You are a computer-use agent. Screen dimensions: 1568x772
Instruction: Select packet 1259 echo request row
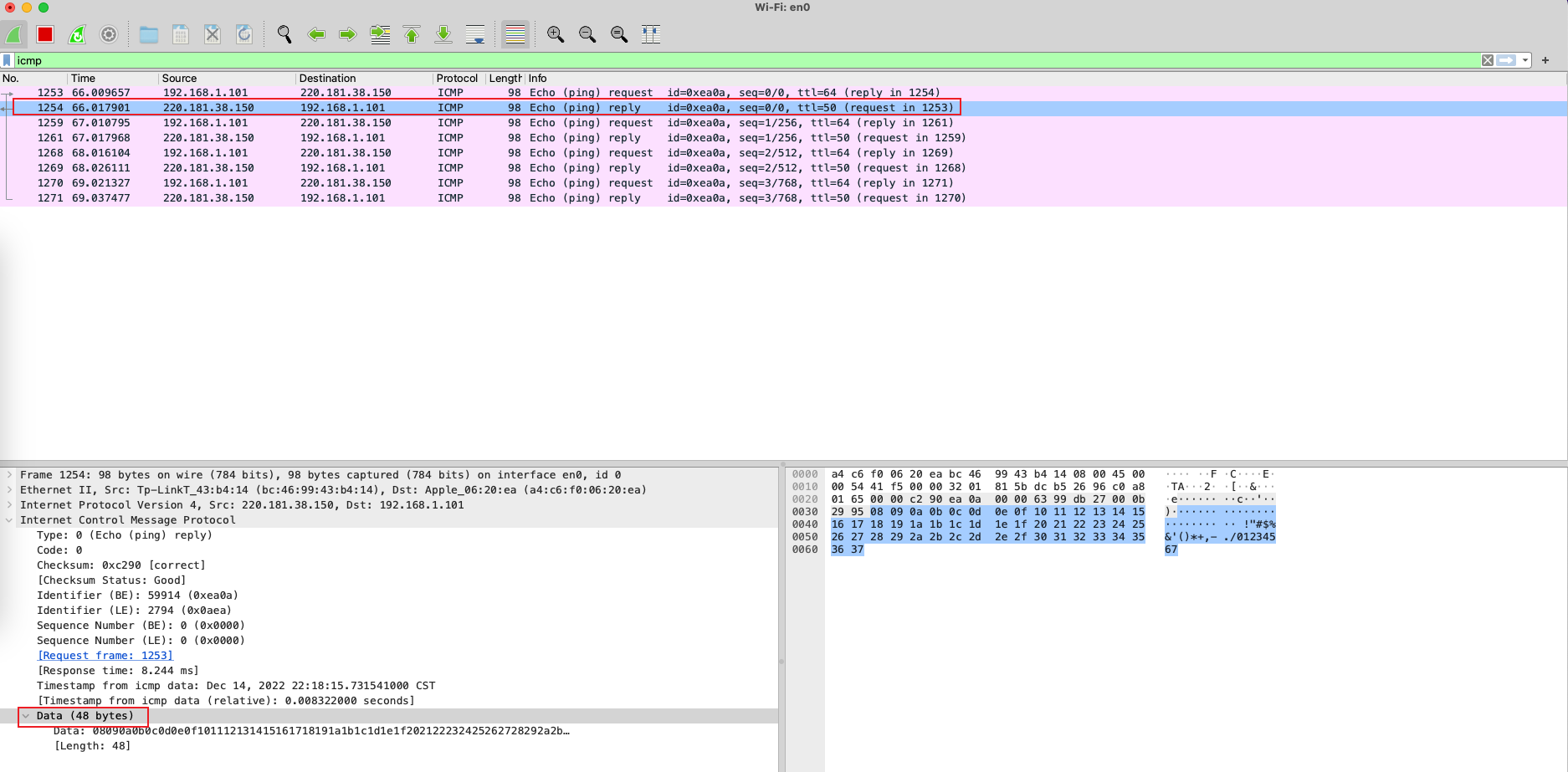tap(783, 123)
